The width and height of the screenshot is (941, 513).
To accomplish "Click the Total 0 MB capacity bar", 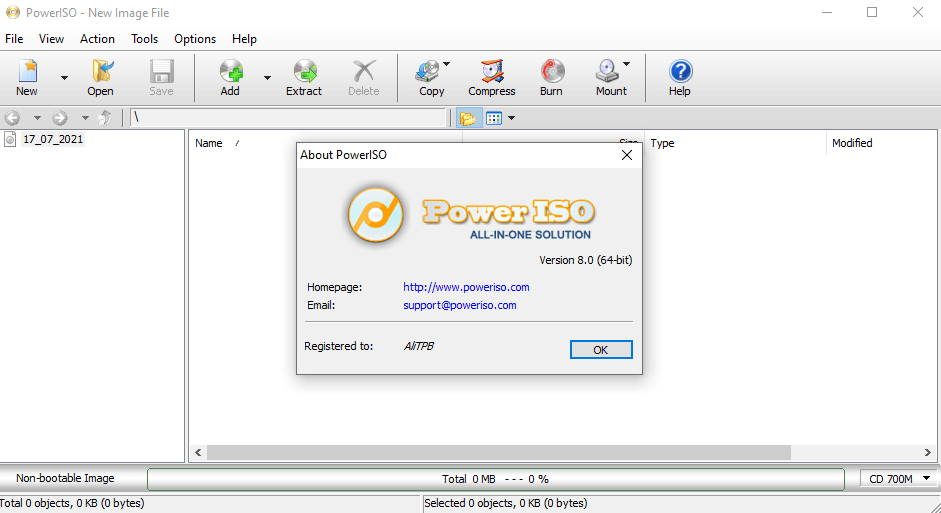I will point(496,479).
